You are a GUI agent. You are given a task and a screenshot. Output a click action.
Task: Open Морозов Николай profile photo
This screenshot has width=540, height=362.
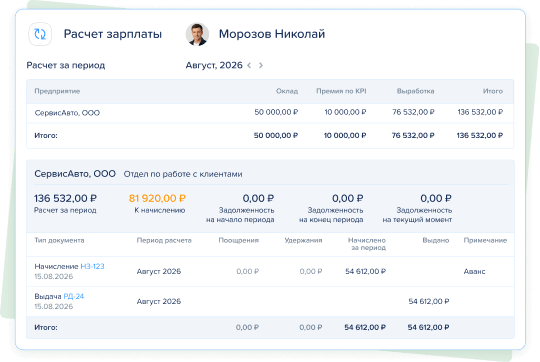[x=197, y=34]
